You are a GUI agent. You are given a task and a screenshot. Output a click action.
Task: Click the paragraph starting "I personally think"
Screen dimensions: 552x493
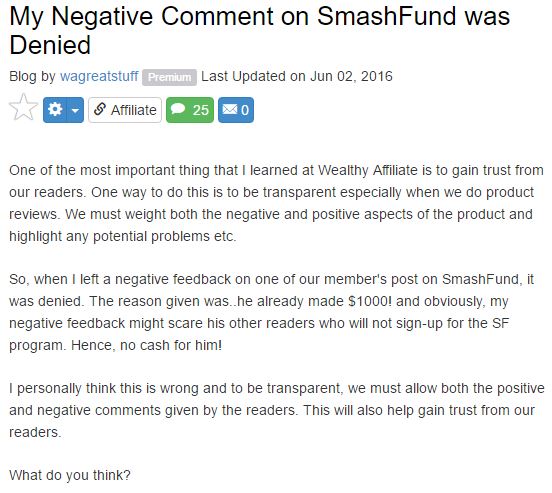277,410
